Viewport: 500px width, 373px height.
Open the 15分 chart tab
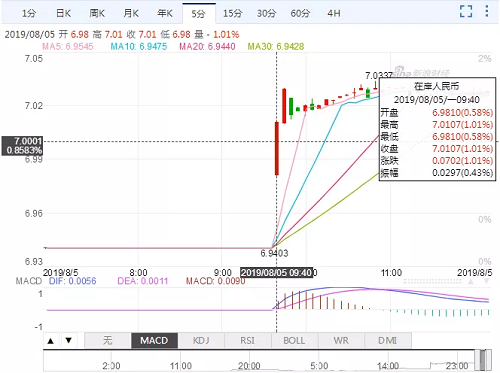pyautogui.click(x=233, y=13)
